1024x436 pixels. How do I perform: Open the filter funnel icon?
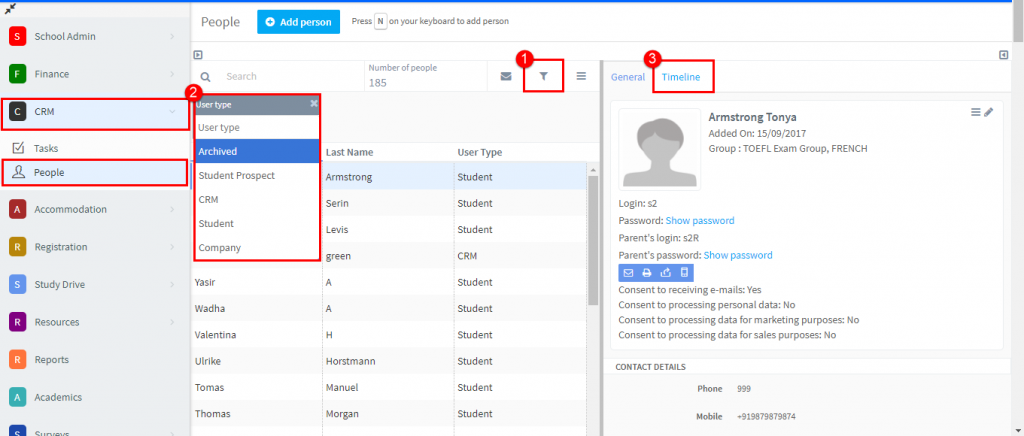(x=544, y=76)
